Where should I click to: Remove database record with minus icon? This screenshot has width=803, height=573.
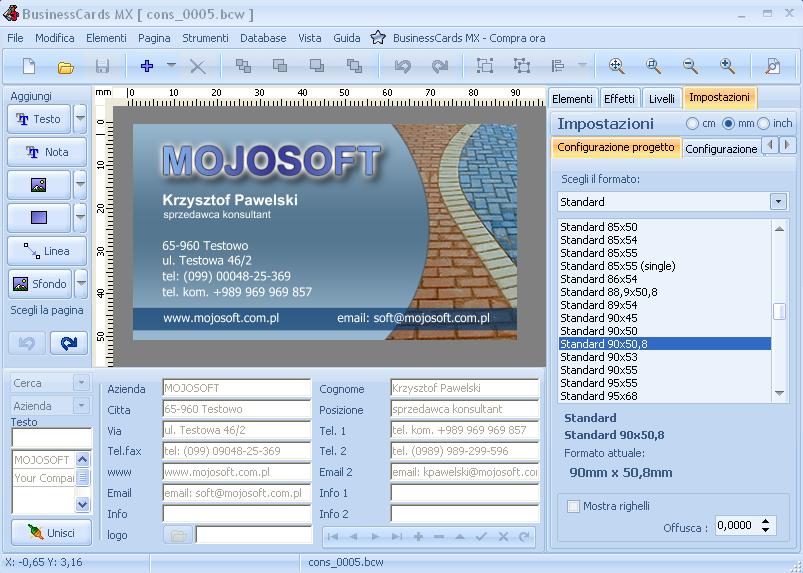pyautogui.click(x=439, y=537)
